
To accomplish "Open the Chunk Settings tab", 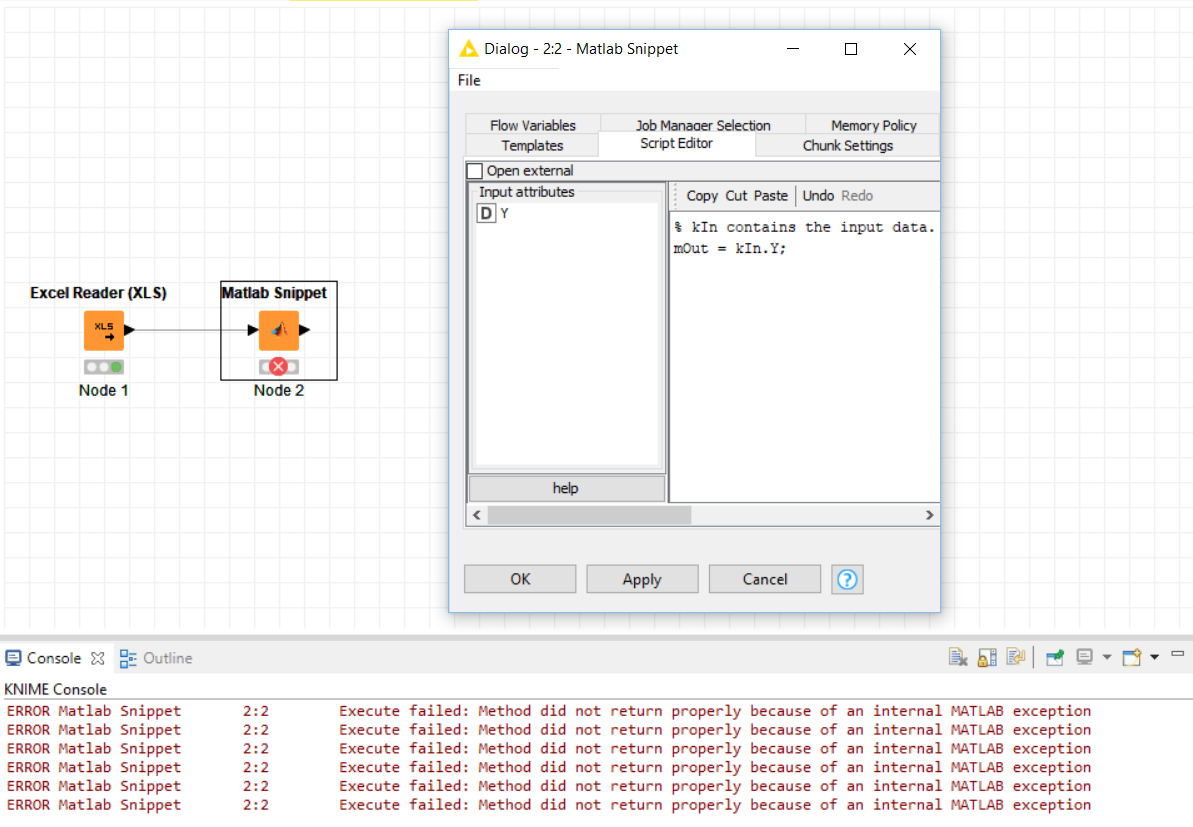I will [x=848, y=145].
